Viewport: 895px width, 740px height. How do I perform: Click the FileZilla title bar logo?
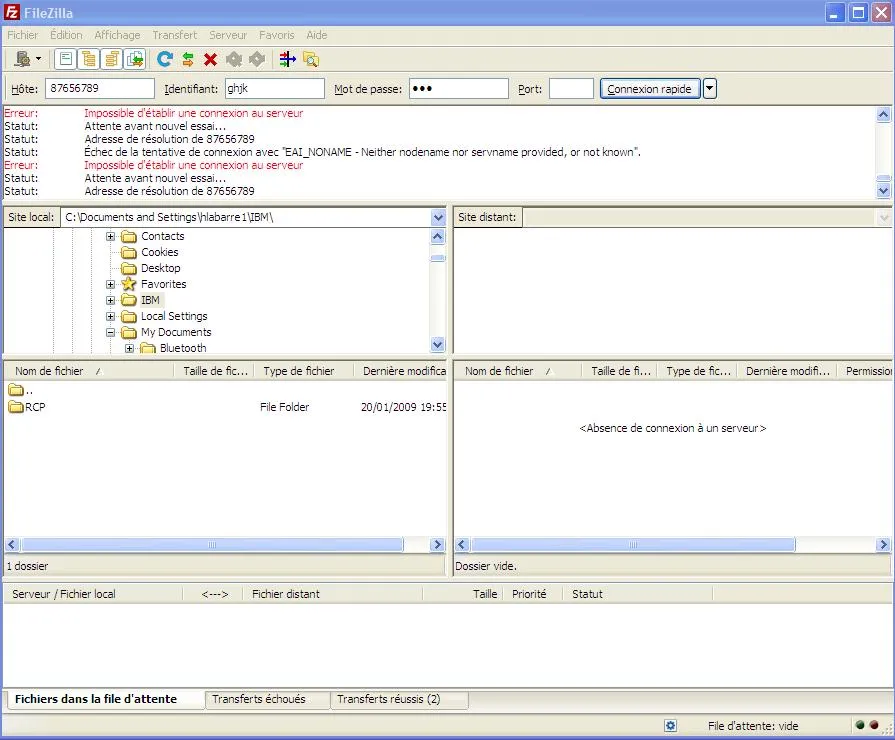pos(12,12)
